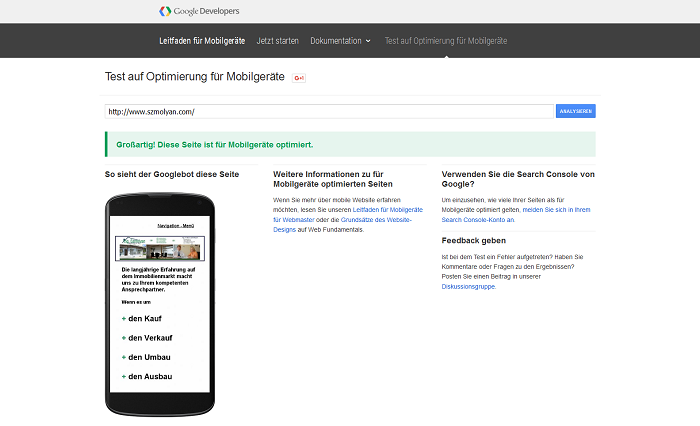Click the 'Feedback geben' heading
Image resolution: width=700 pixels, height=426 pixels.
[474, 241]
